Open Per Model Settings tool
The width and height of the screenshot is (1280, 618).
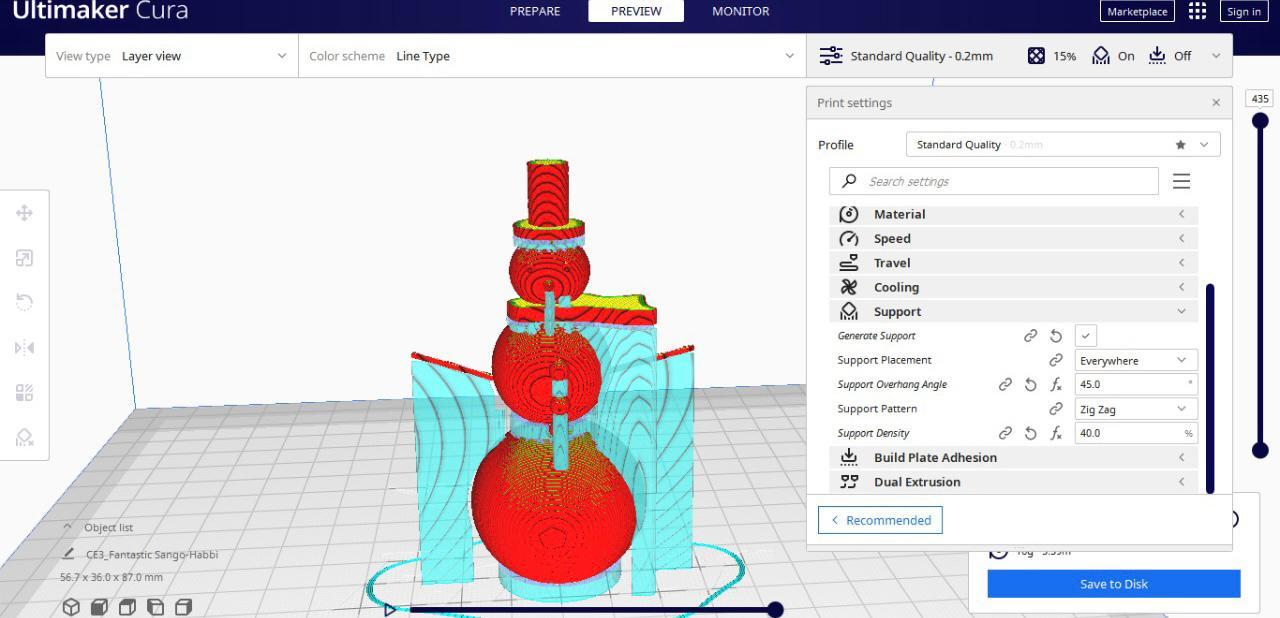pyautogui.click(x=24, y=393)
